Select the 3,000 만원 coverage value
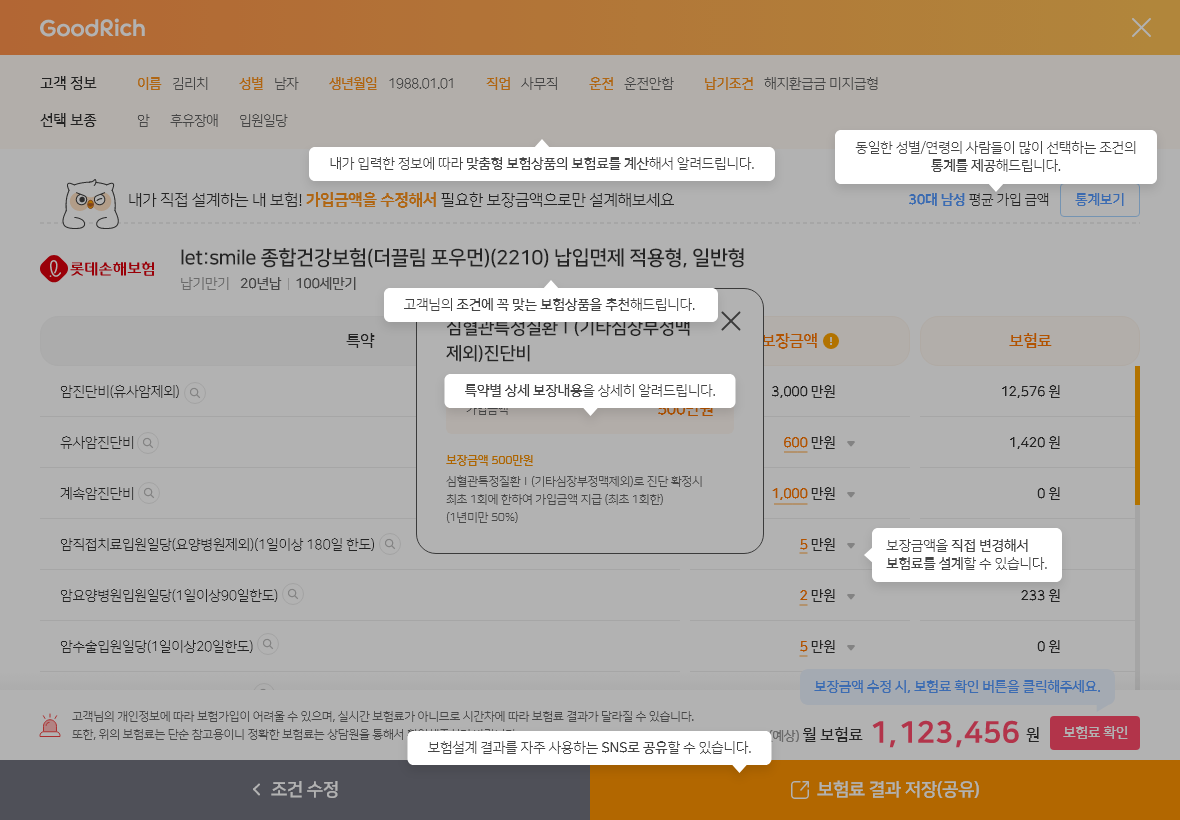This screenshot has width=1180, height=820. (803, 391)
